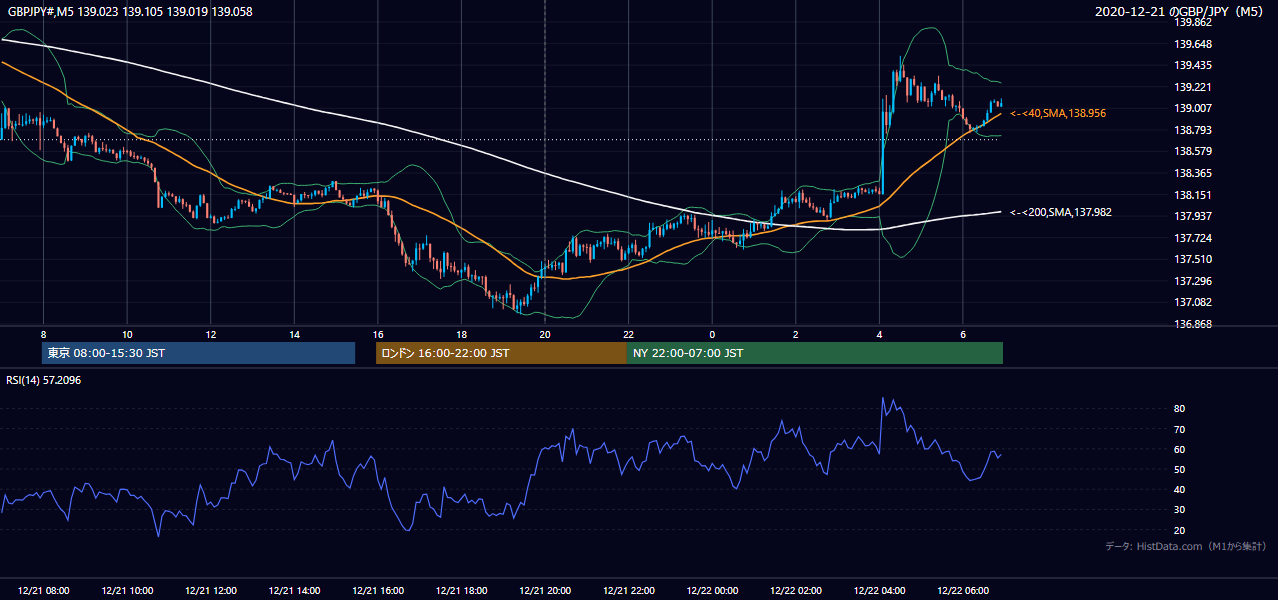Image resolution: width=1278 pixels, height=600 pixels.
Task: Click the time axis label 12/21 08:00
Action: [x=43, y=591]
